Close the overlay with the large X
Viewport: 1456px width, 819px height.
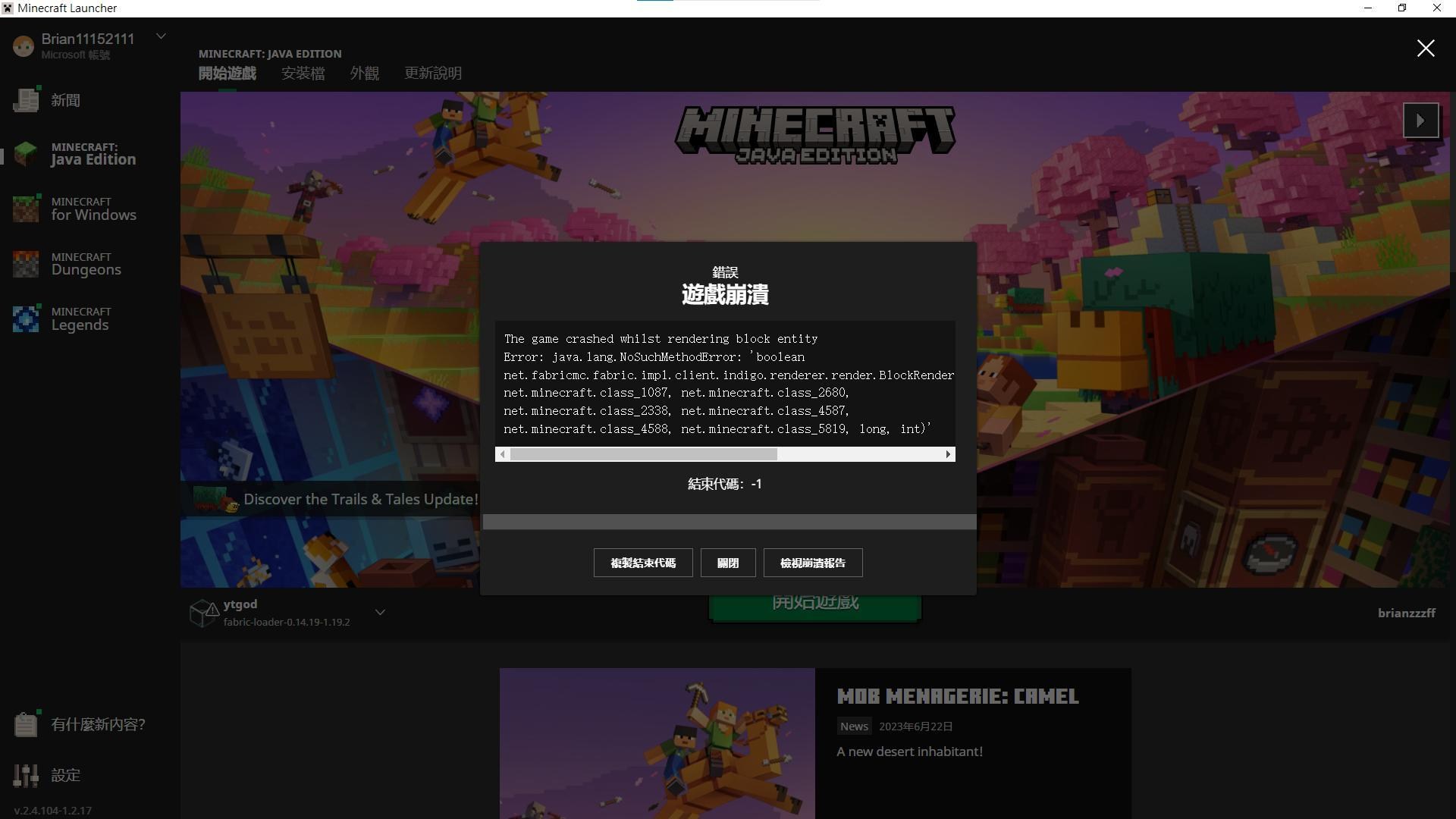(1426, 49)
